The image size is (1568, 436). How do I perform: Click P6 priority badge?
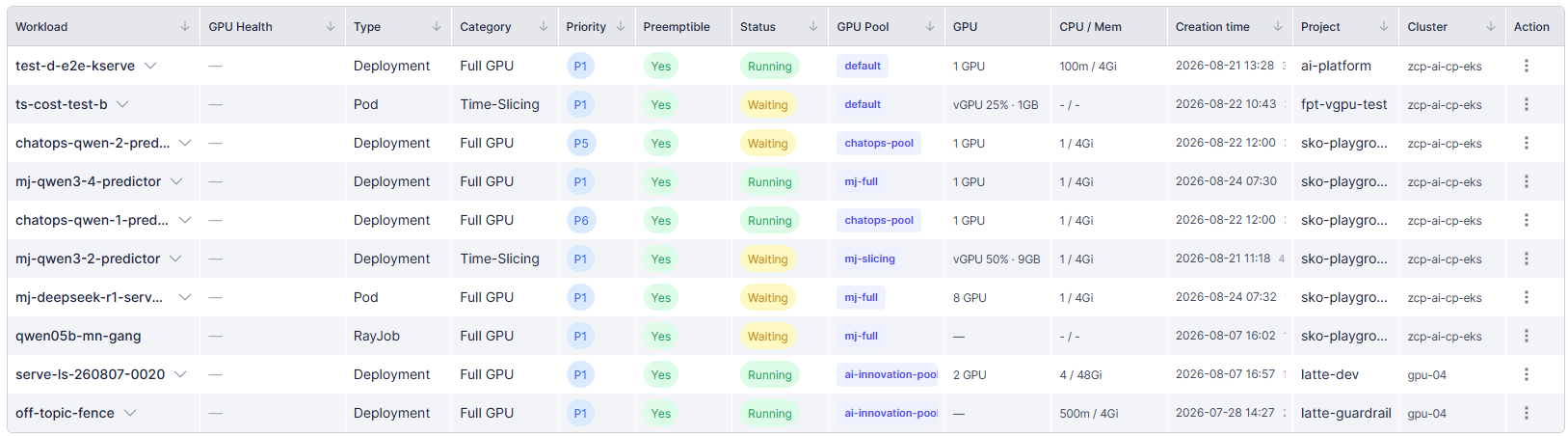[x=580, y=220]
